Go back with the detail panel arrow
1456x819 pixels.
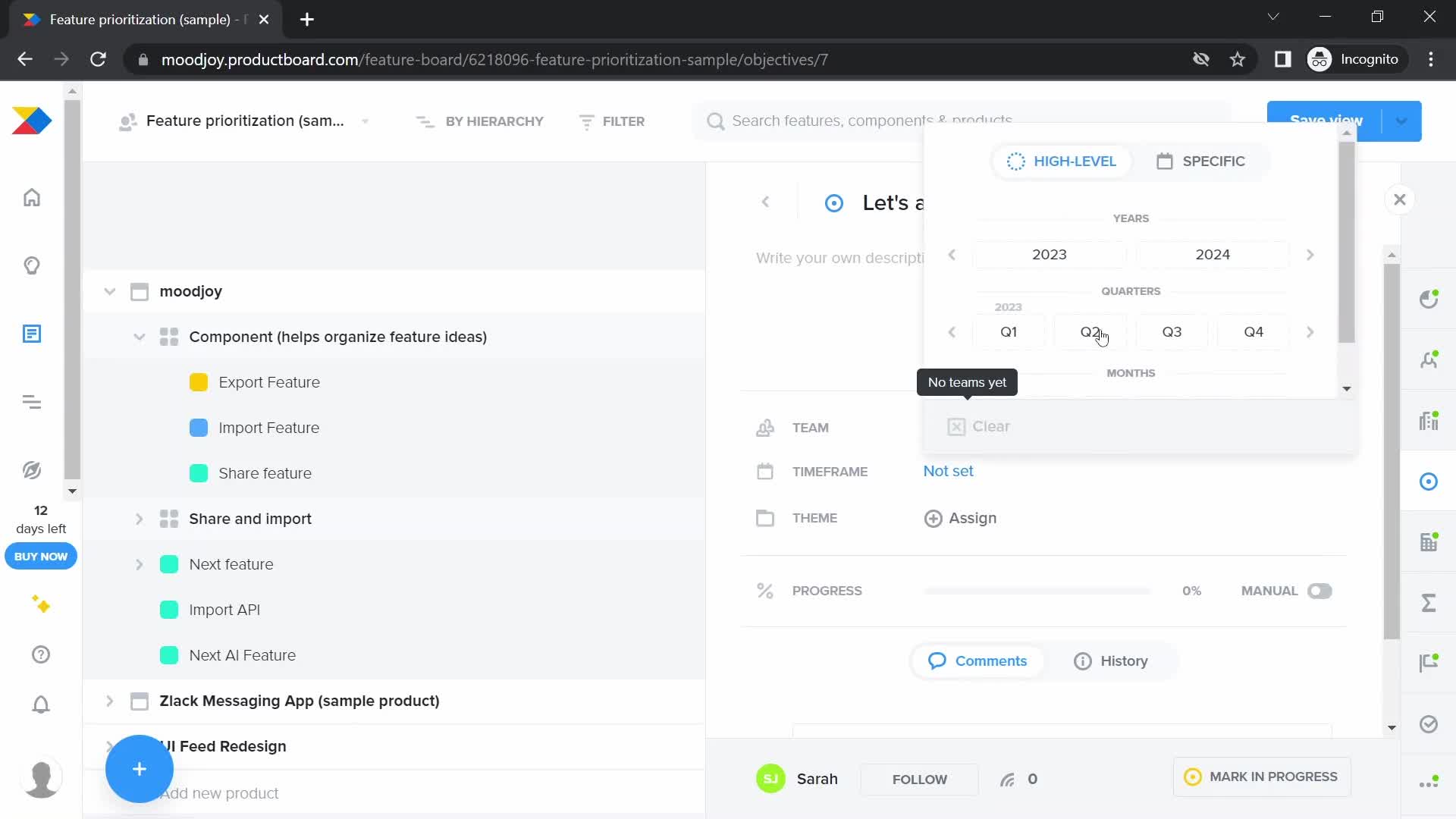[x=766, y=202]
